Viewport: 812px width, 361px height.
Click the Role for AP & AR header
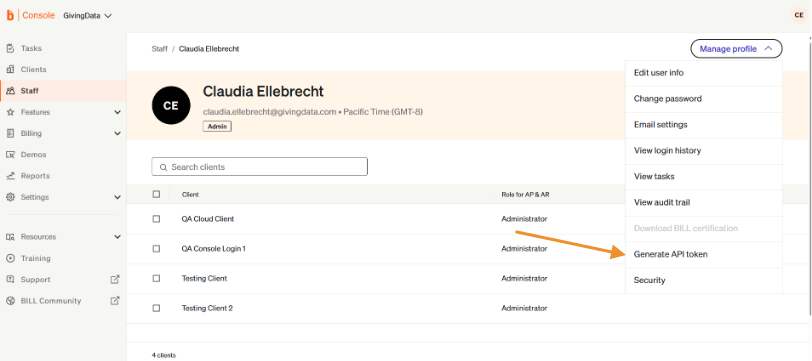(x=524, y=195)
